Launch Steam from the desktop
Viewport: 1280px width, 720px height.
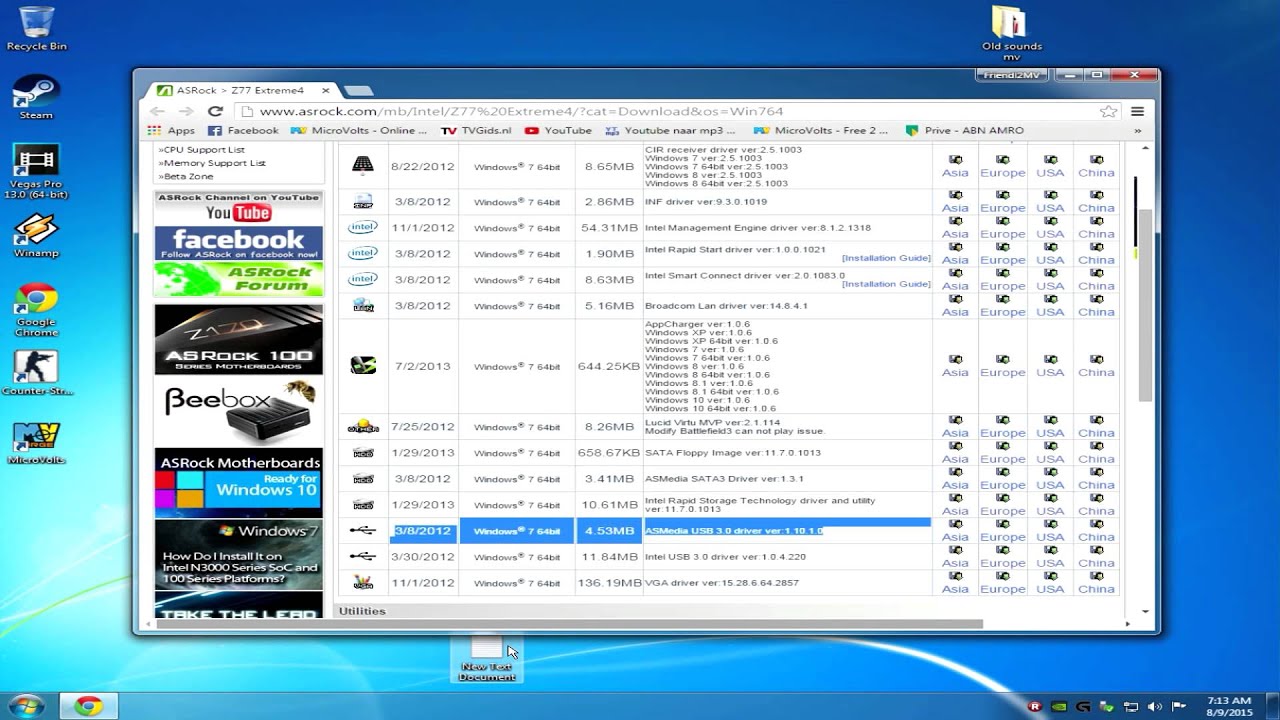tap(36, 97)
